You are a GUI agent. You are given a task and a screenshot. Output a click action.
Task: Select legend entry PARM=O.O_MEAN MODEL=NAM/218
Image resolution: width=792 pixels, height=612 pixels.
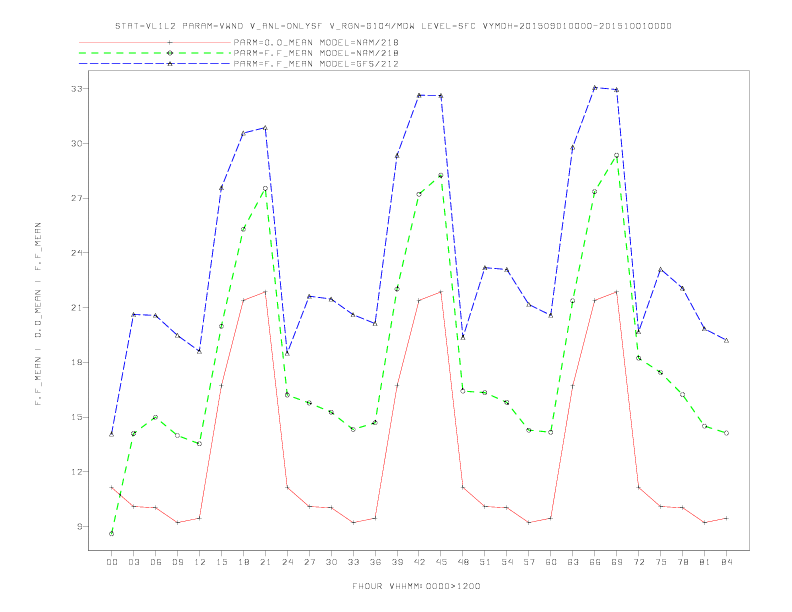(x=316, y=42)
